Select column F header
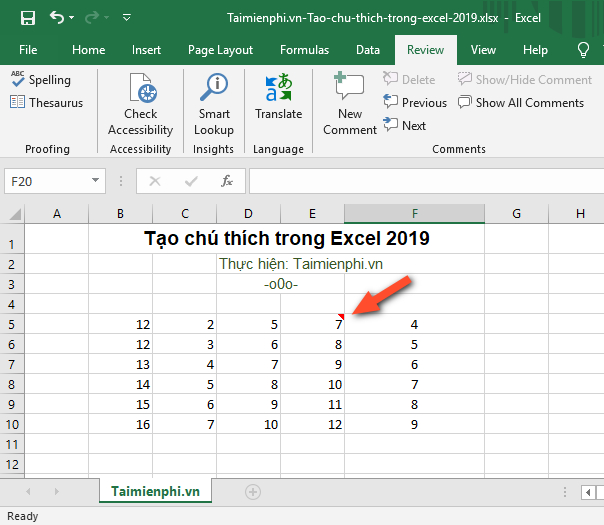The width and height of the screenshot is (604, 525). (414, 214)
